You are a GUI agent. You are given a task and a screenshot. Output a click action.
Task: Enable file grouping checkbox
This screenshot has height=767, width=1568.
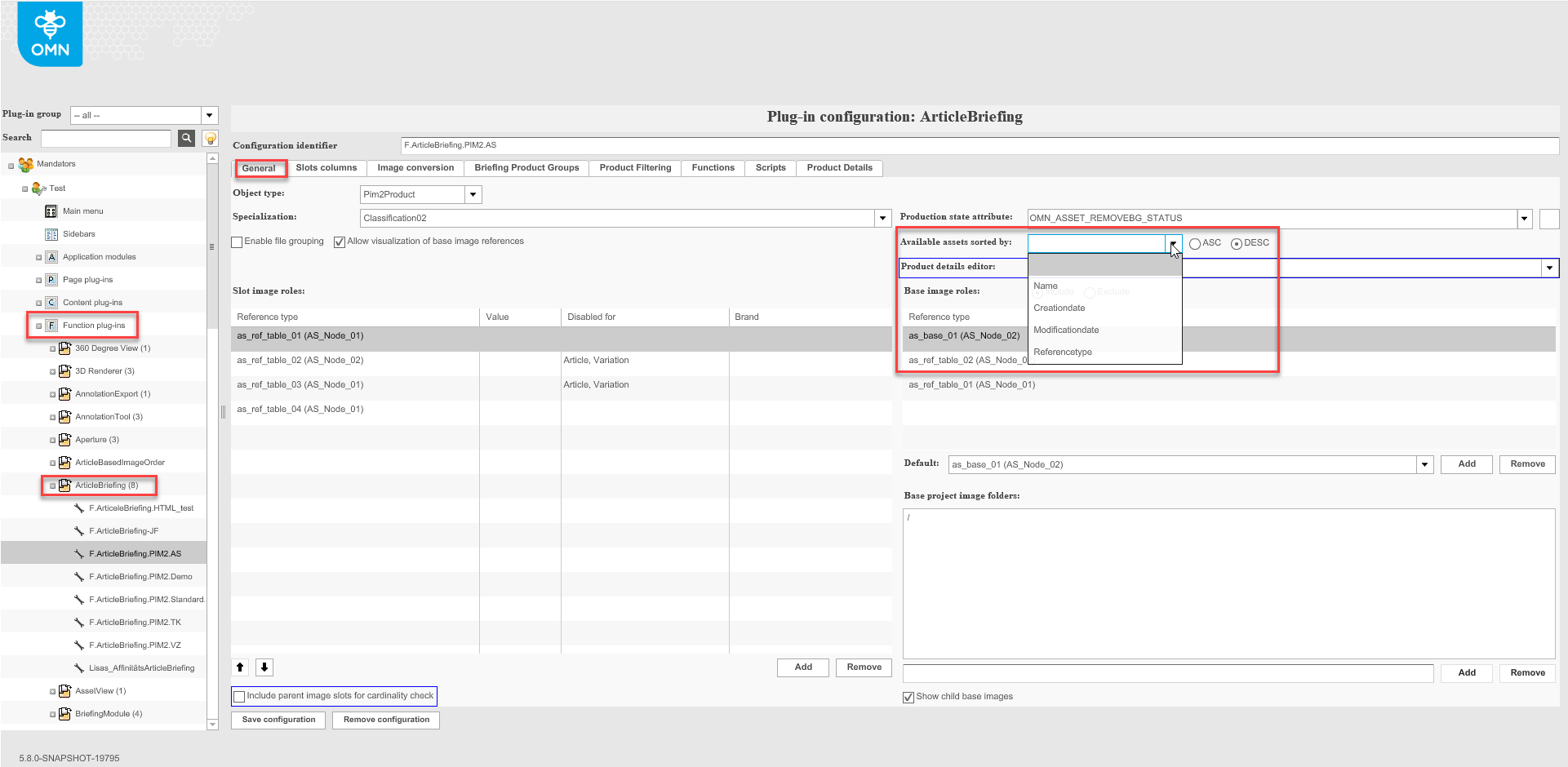pyautogui.click(x=237, y=242)
